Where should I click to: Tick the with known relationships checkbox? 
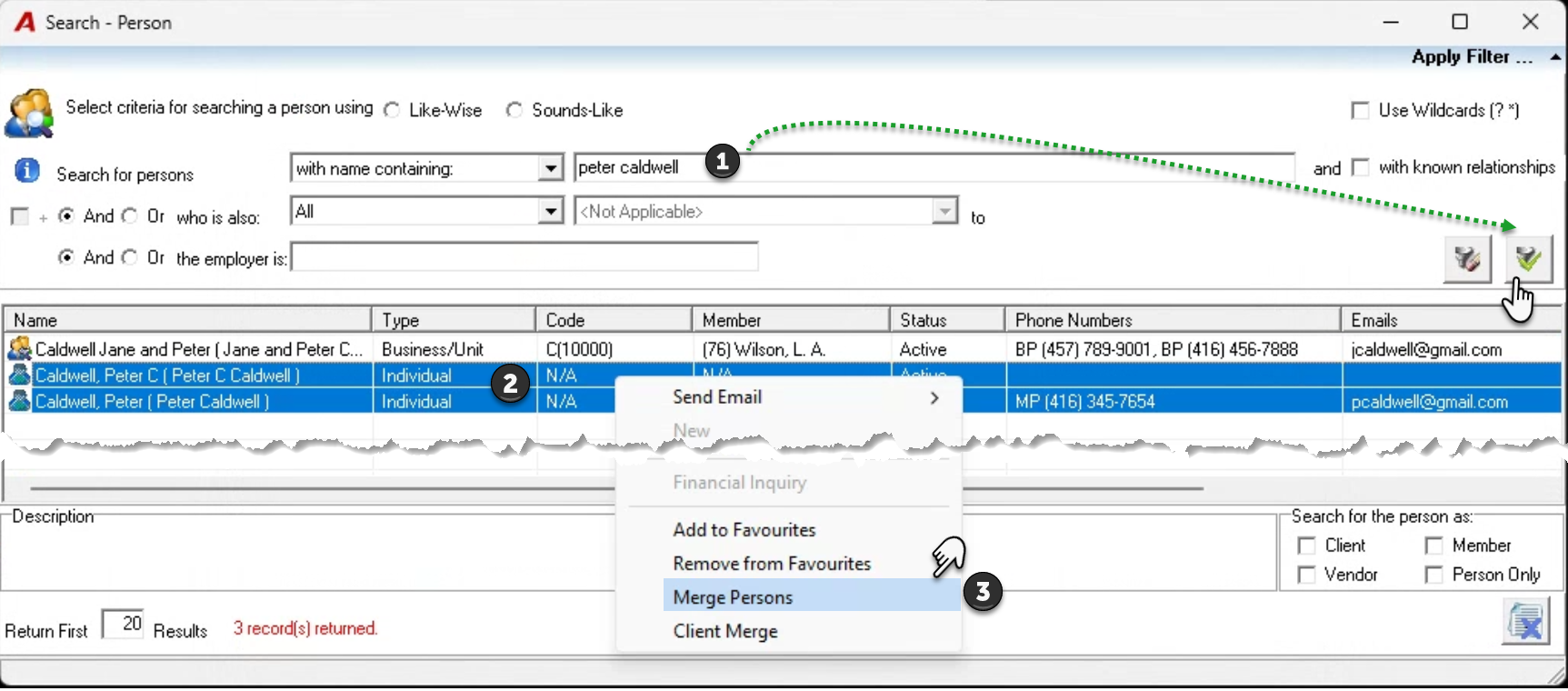click(x=1360, y=167)
